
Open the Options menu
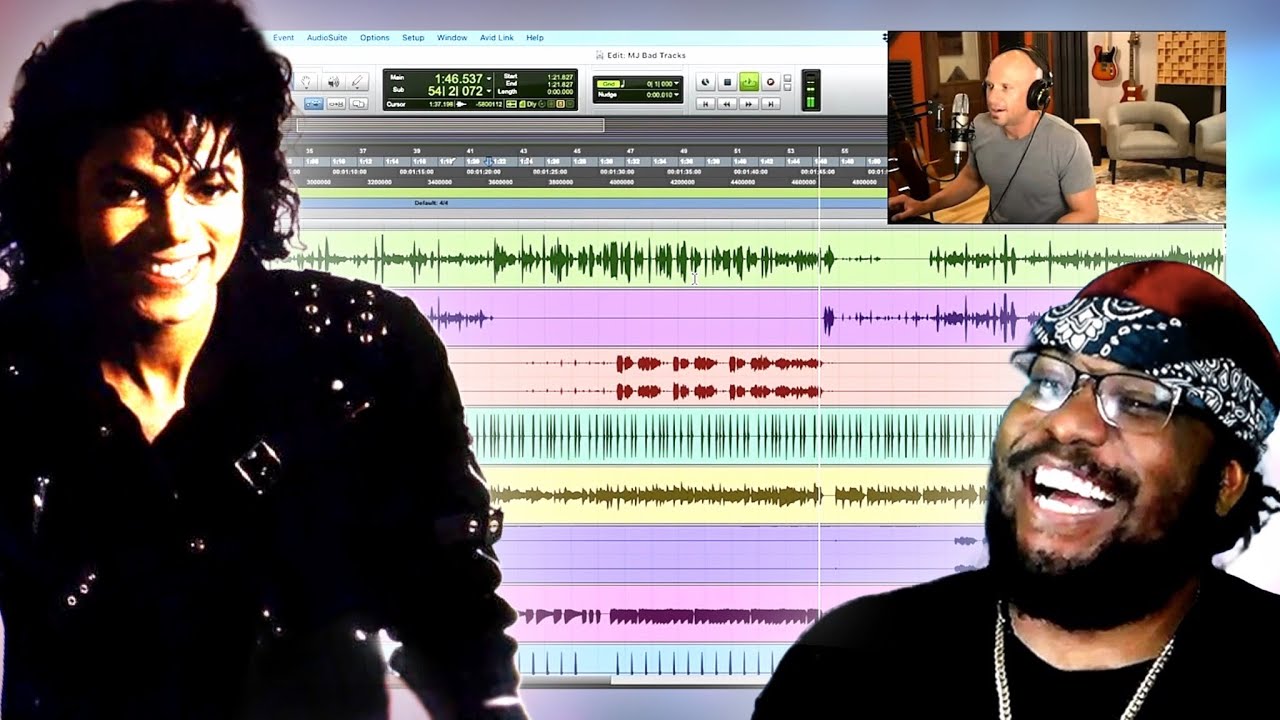pos(374,38)
